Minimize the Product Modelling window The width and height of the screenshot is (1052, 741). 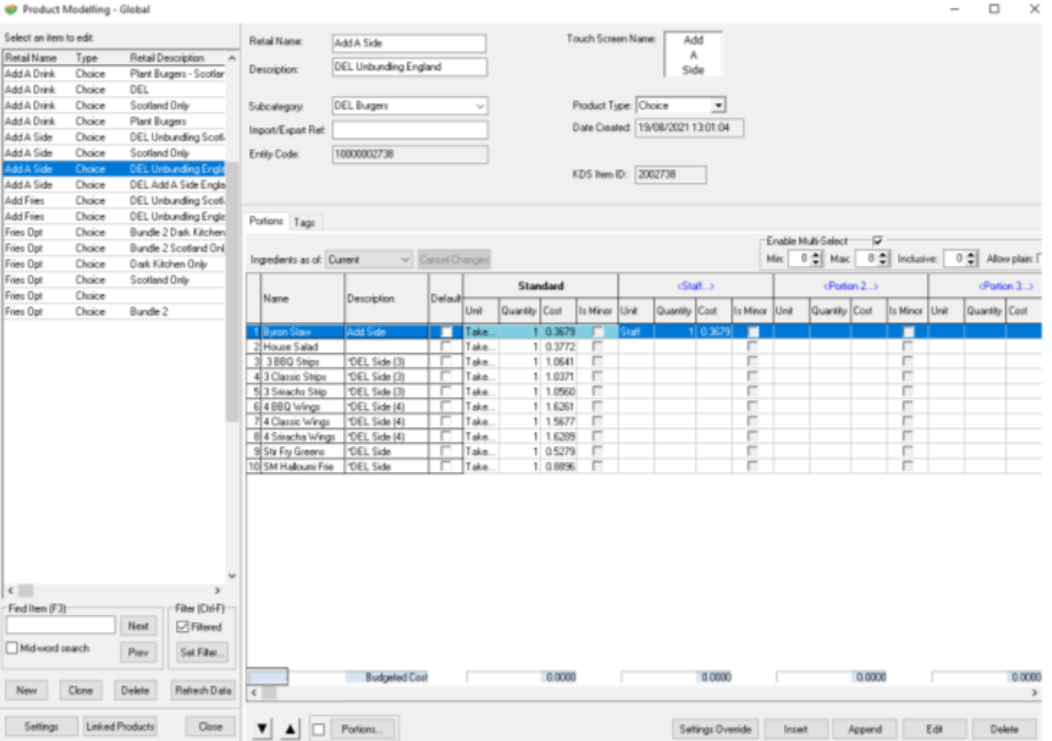(x=954, y=9)
